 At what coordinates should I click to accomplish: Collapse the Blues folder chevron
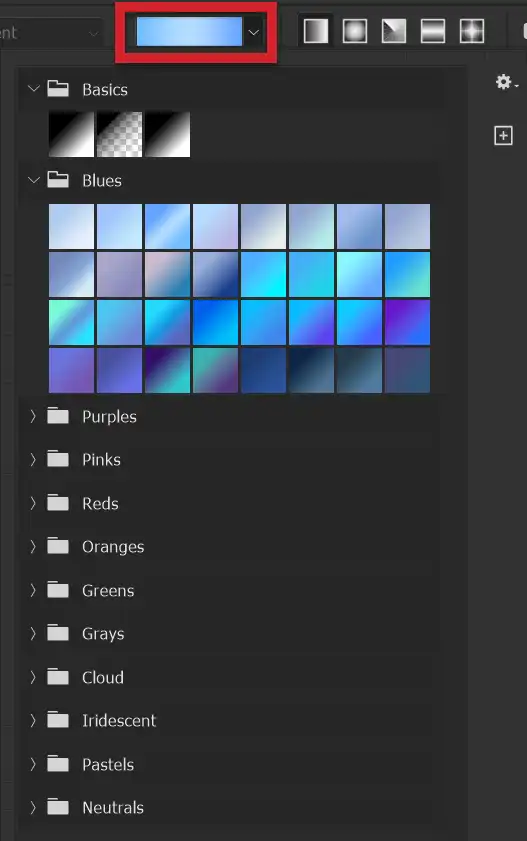point(34,180)
